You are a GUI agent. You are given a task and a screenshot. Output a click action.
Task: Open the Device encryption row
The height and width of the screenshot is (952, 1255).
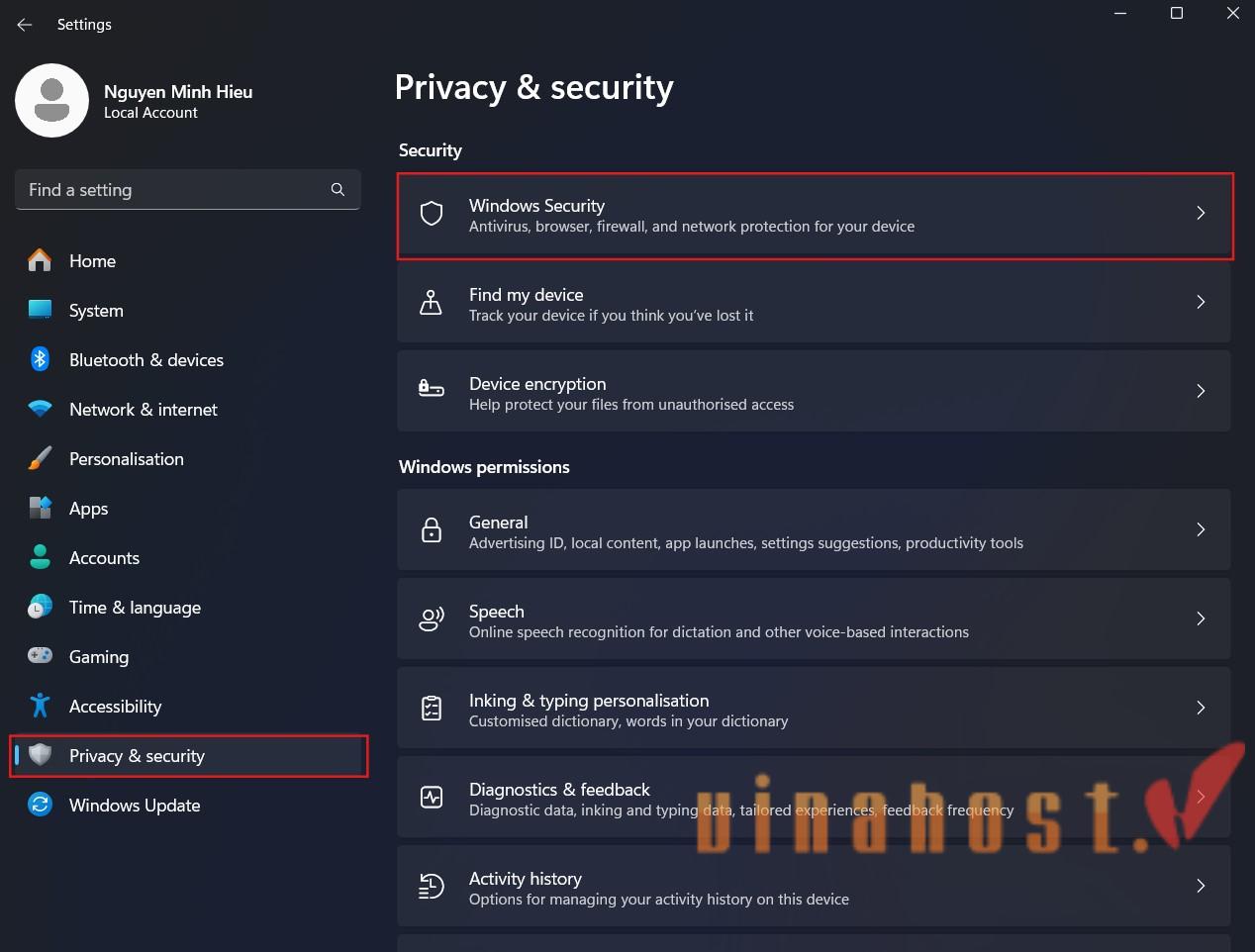click(814, 391)
